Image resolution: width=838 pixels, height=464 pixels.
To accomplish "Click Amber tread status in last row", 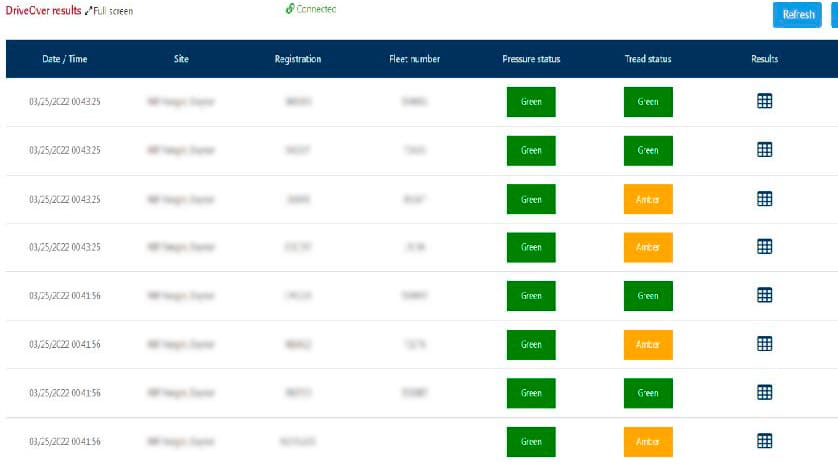I will 648,441.
